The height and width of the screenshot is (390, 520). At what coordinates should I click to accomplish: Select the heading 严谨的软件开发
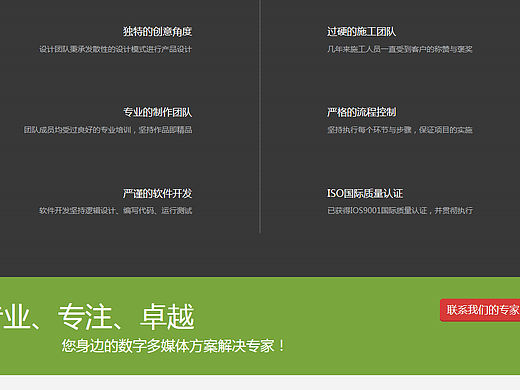(157, 193)
